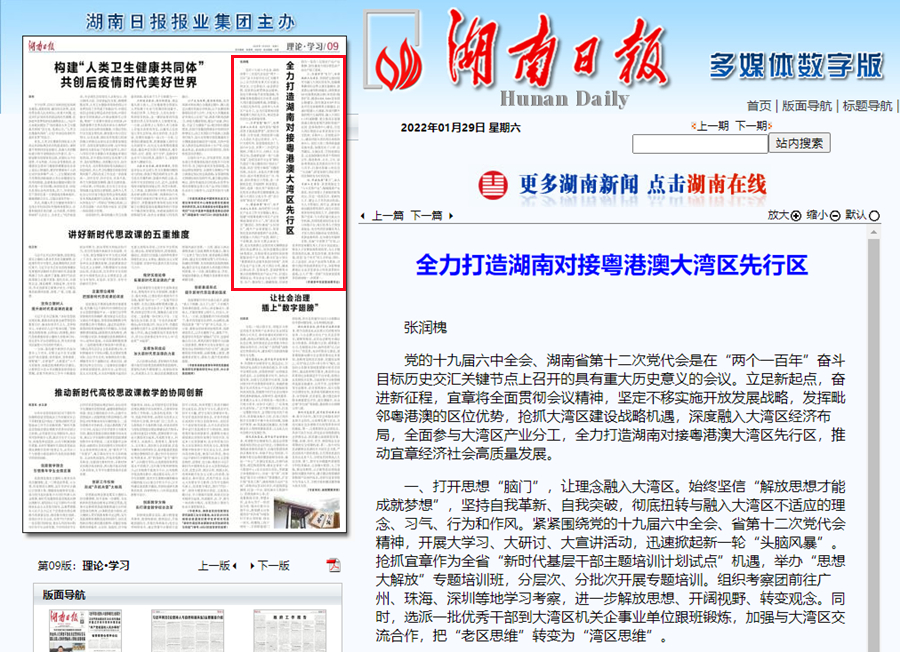Open the 标题导航 link in the top navigation

(867, 106)
